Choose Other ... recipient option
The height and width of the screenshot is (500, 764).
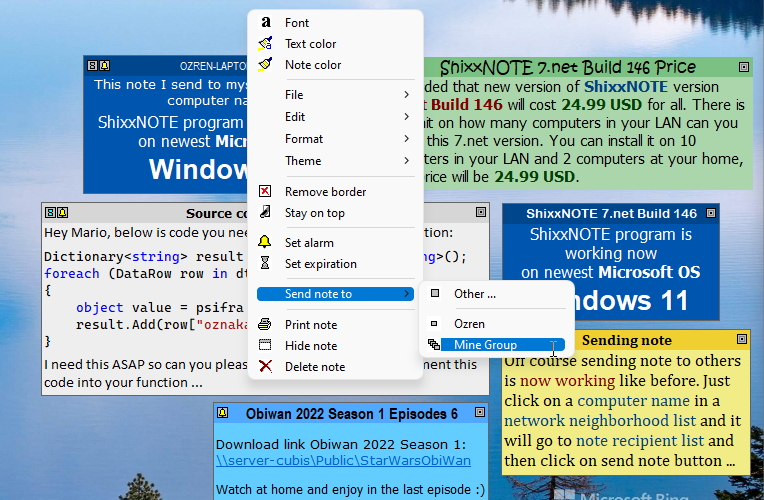tap(497, 294)
